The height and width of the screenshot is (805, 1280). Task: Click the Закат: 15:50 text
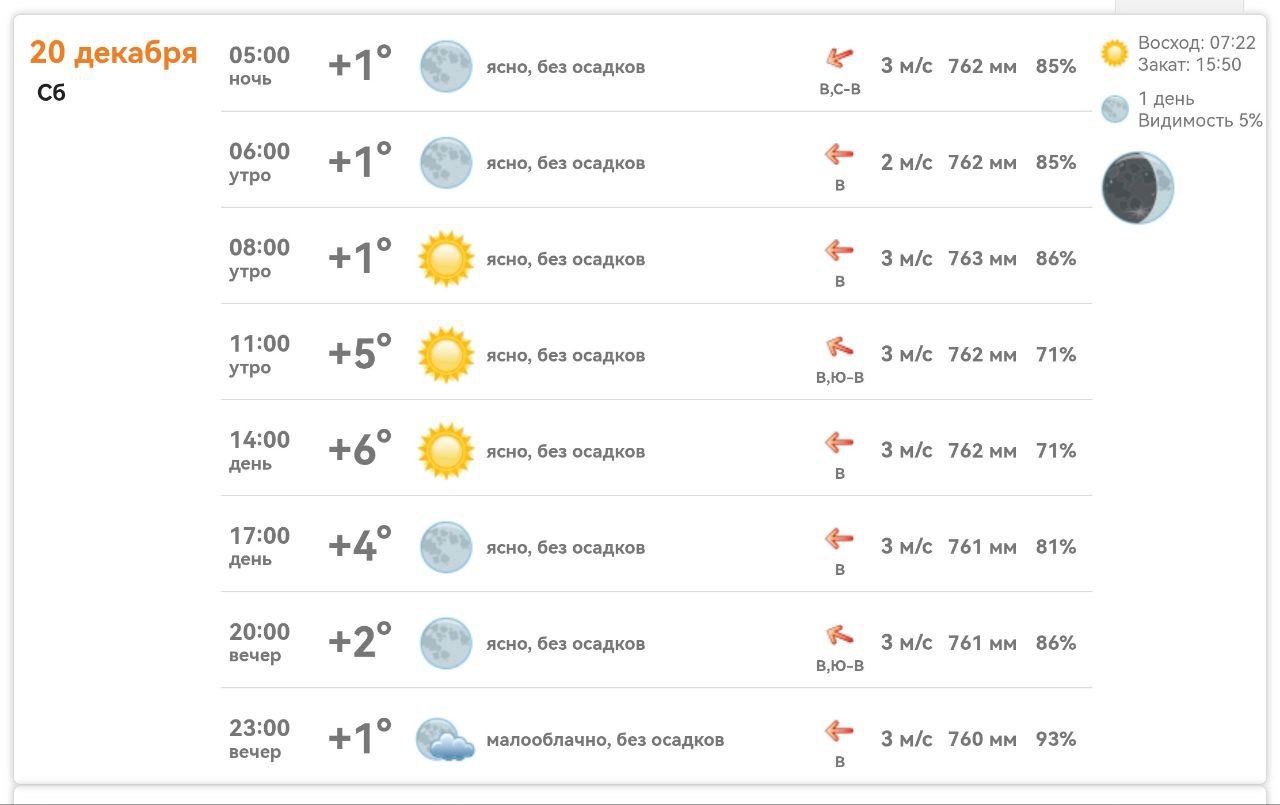point(1189,65)
